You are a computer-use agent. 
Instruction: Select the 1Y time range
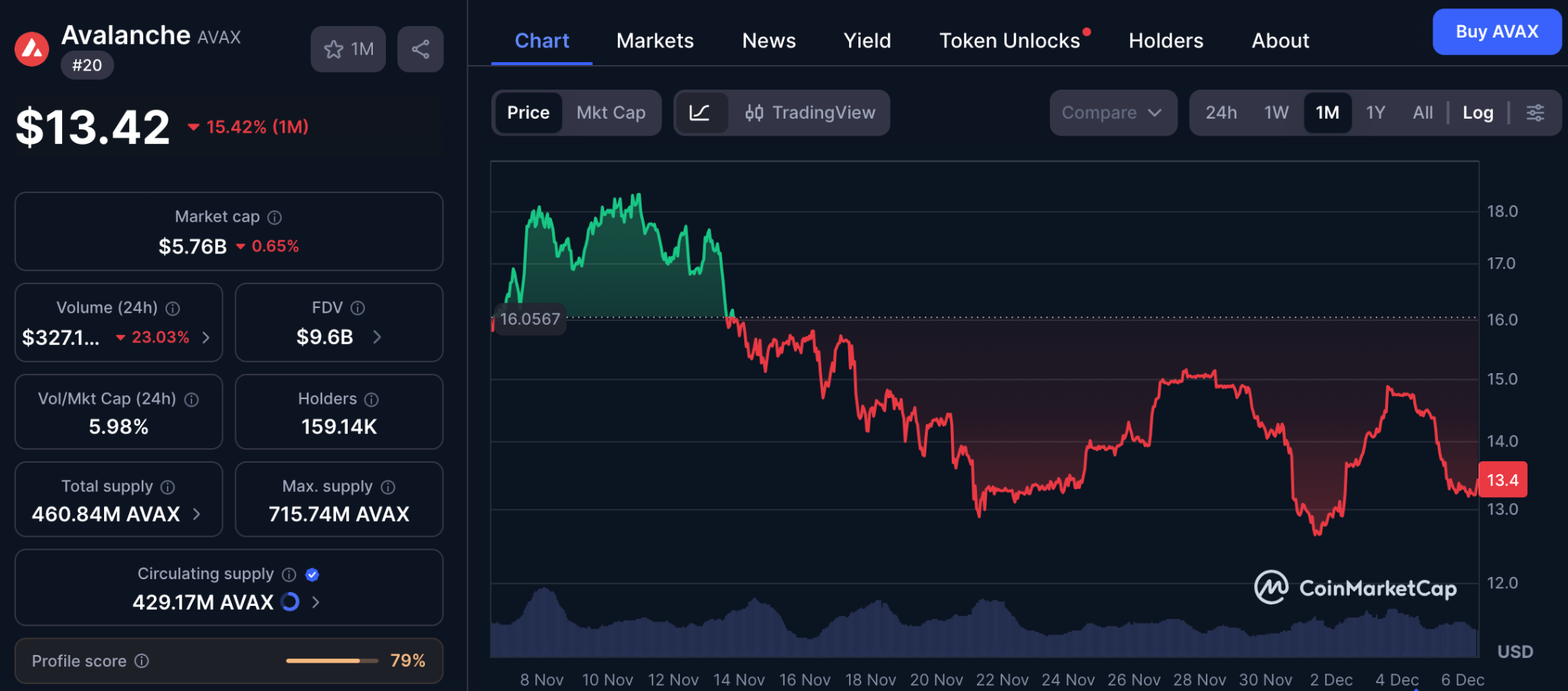pyautogui.click(x=1375, y=113)
